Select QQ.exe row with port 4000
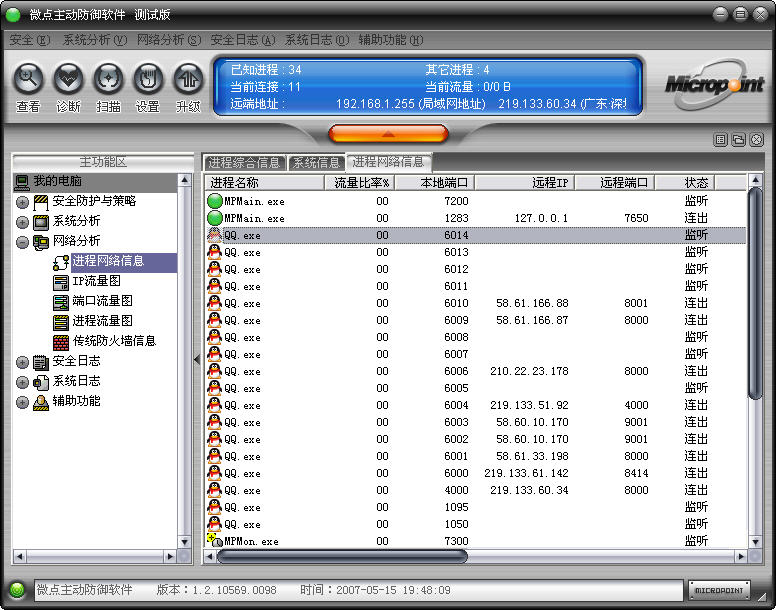776x610 pixels. click(476, 490)
